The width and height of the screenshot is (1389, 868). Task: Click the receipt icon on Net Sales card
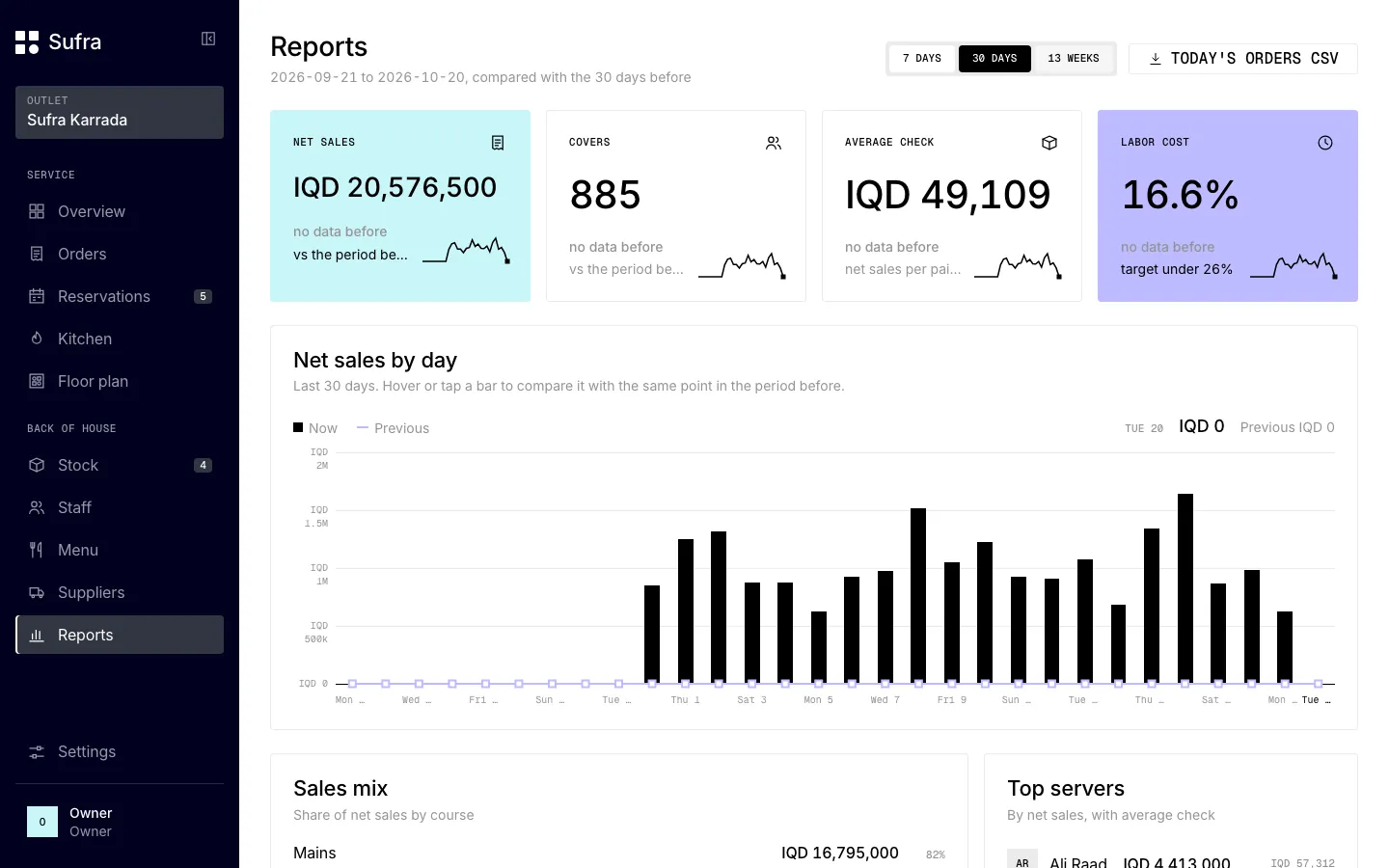click(498, 143)
